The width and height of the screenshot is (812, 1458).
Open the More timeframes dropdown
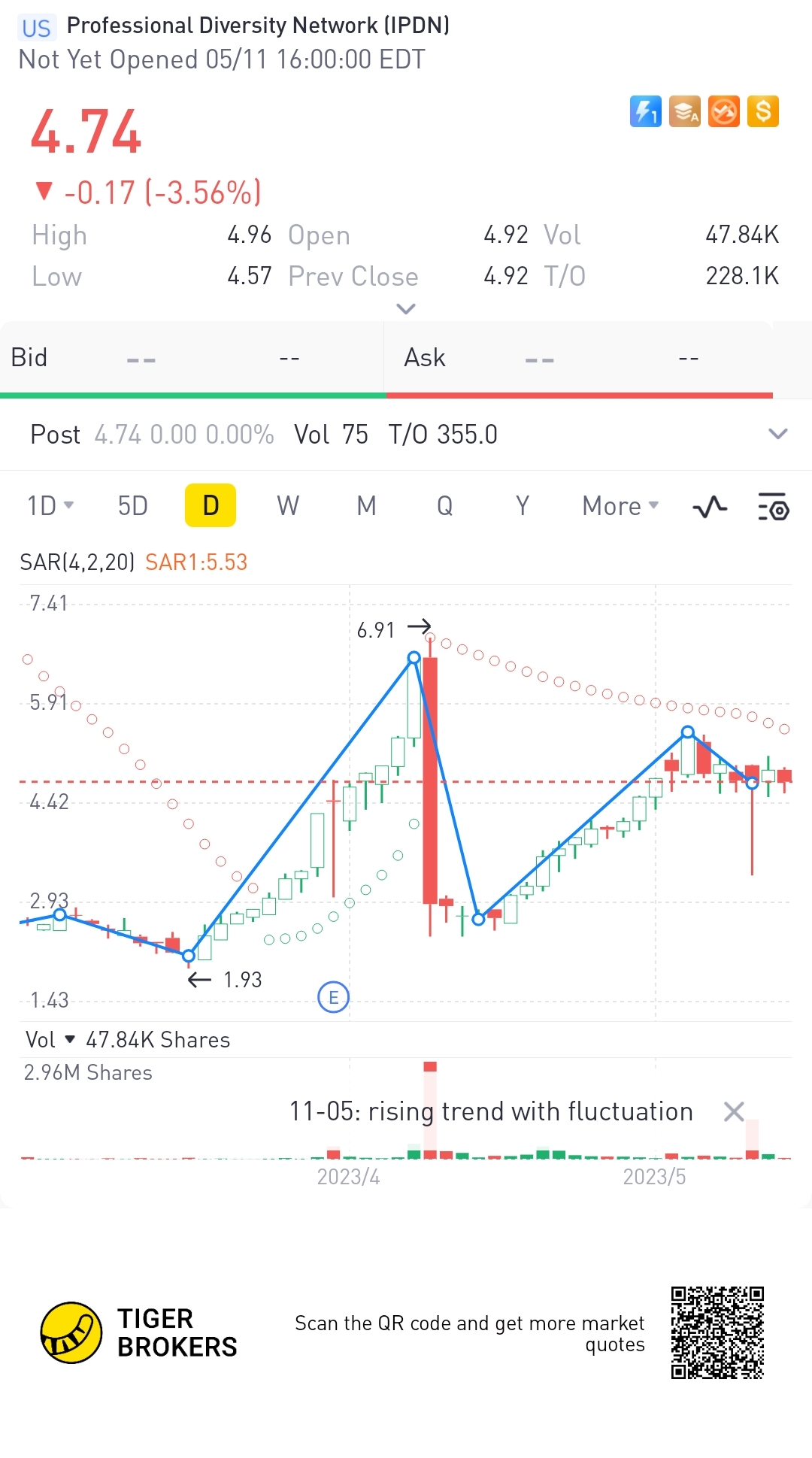[x=620, y=506]
